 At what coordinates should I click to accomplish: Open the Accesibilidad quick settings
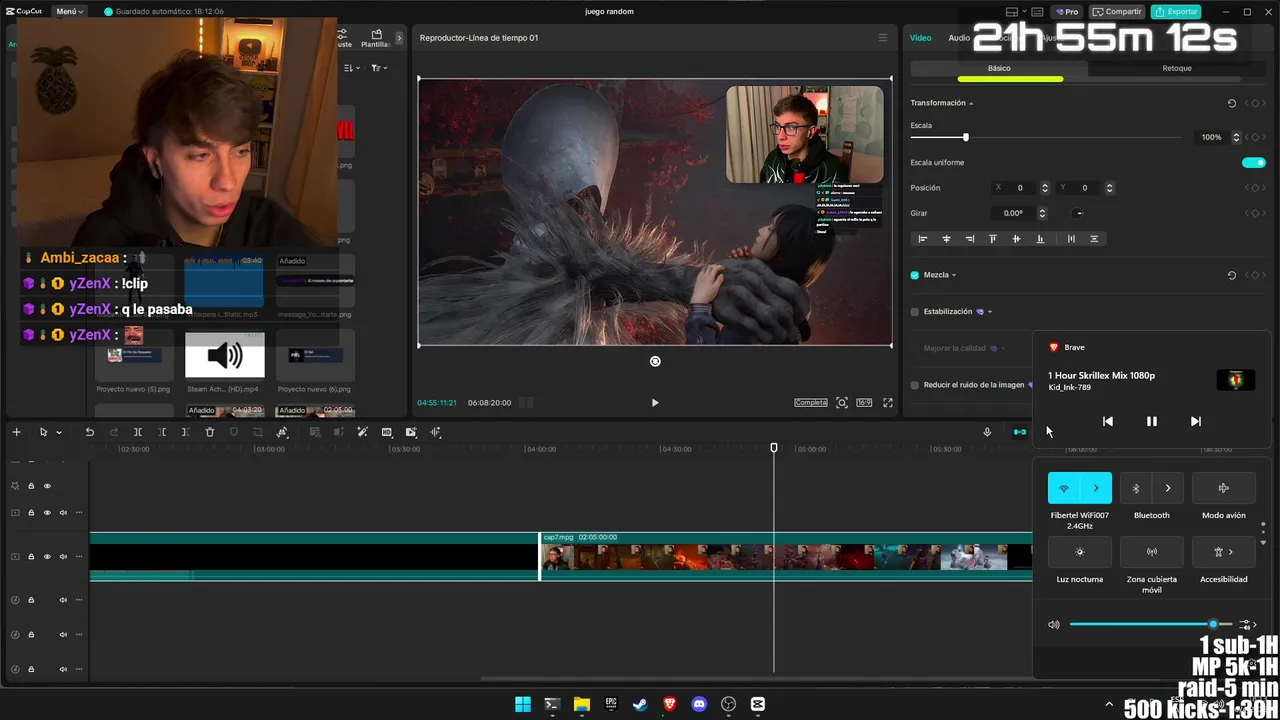pyautogui.click(x=1224, y=552)
